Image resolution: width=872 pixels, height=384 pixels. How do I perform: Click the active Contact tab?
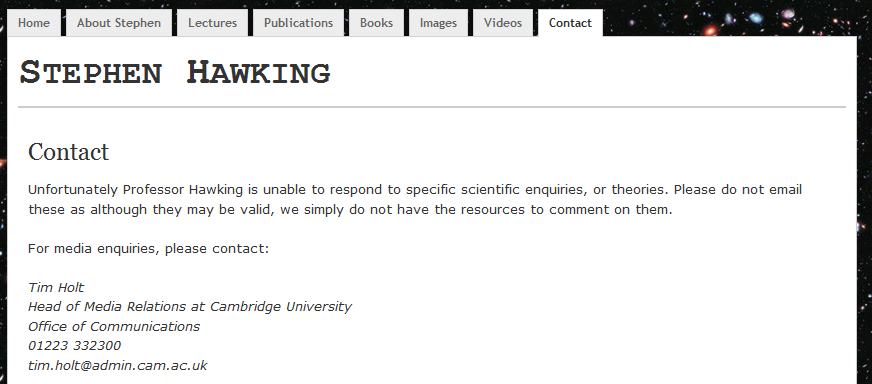(x=570, y=23)
